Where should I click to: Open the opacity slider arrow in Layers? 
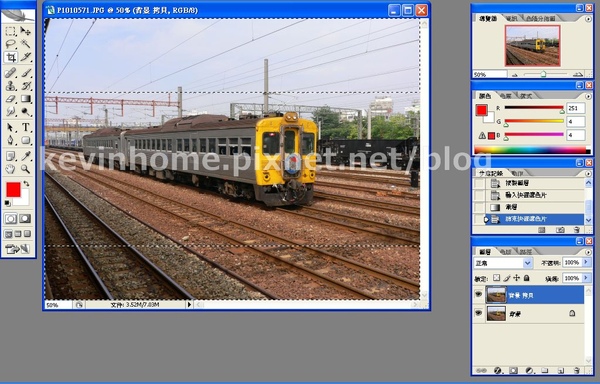586,262
